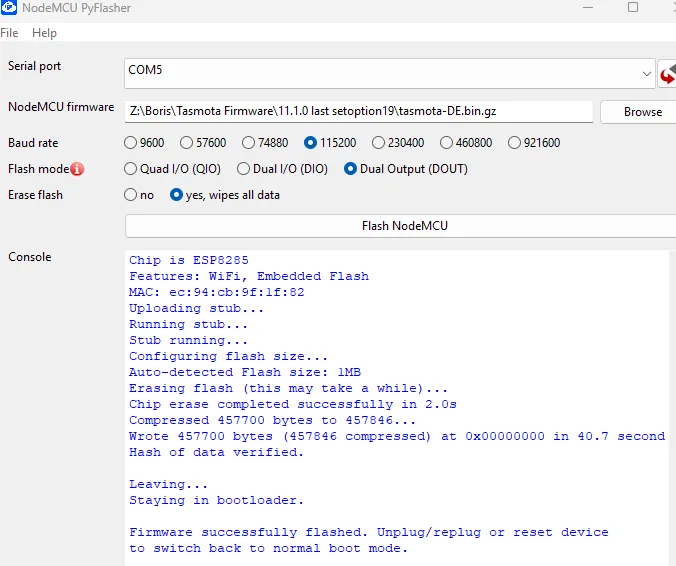Click console line 'Auto-detected Flash size: 1MB'
Screen dimensions: 676x566
245,372
